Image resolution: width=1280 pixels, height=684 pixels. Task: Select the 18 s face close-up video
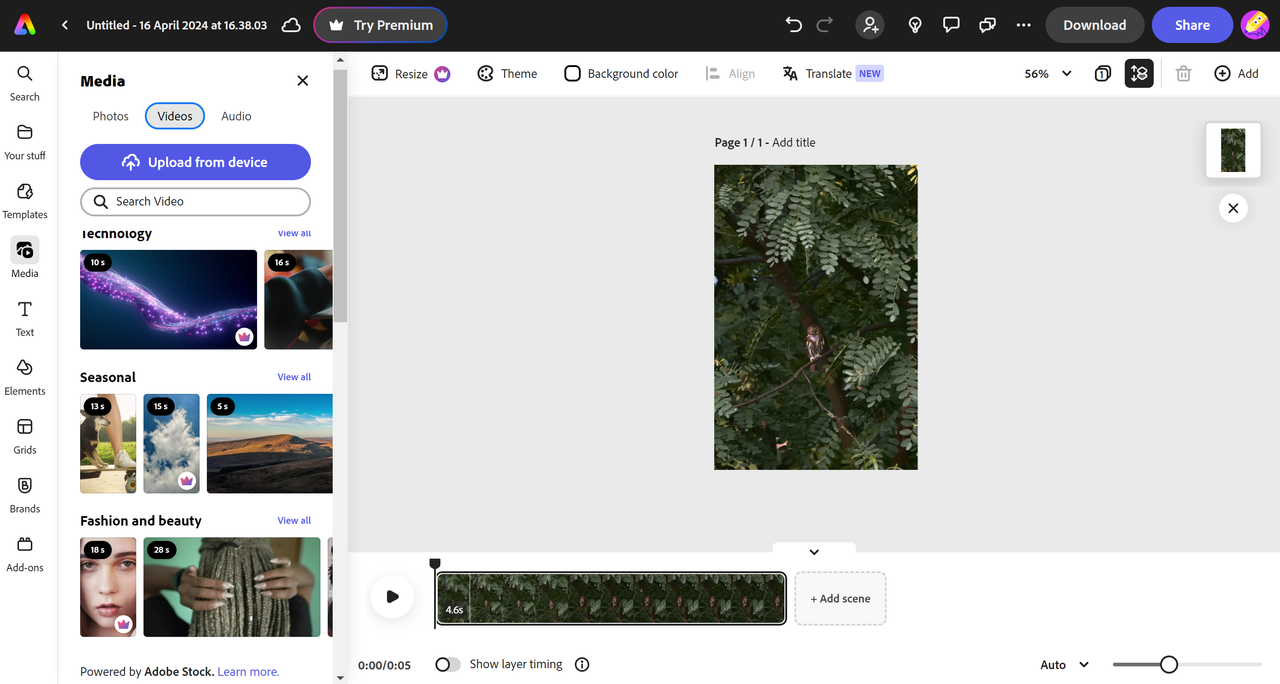pos(108,587)
